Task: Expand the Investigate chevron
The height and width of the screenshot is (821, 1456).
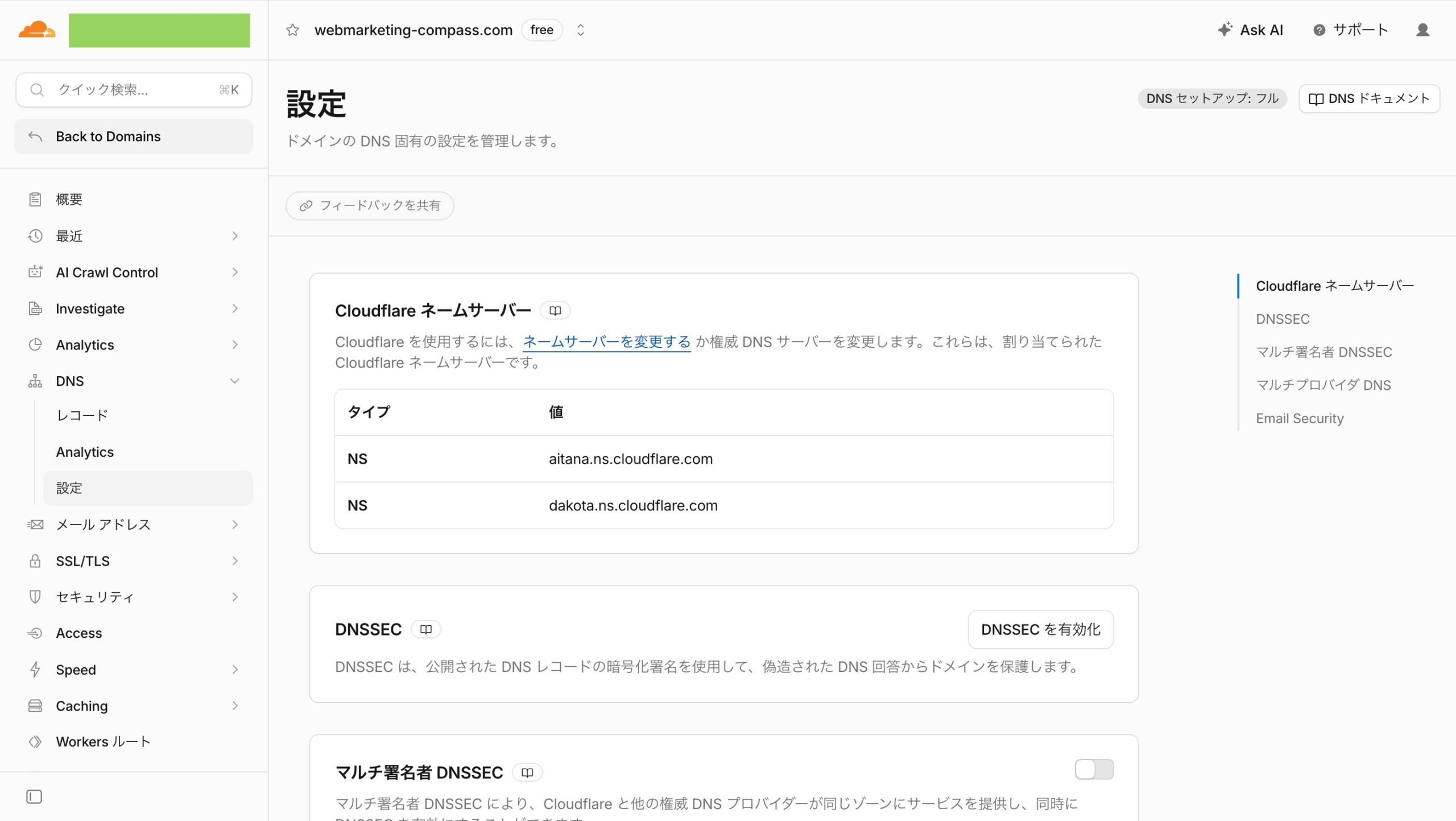Action: click(x=235, y=308)
